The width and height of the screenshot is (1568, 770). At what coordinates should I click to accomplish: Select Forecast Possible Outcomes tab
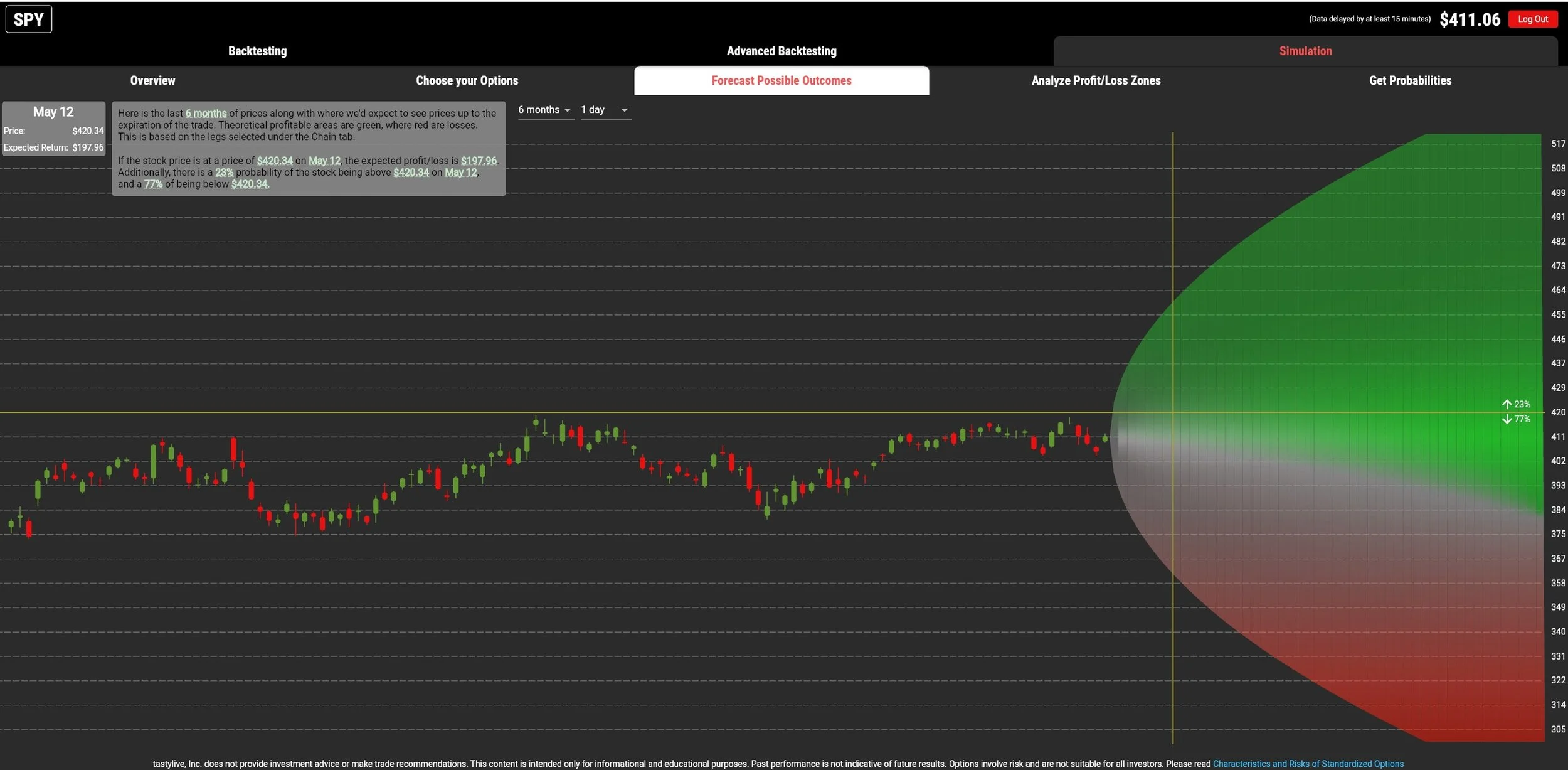[x=781, y=80]
